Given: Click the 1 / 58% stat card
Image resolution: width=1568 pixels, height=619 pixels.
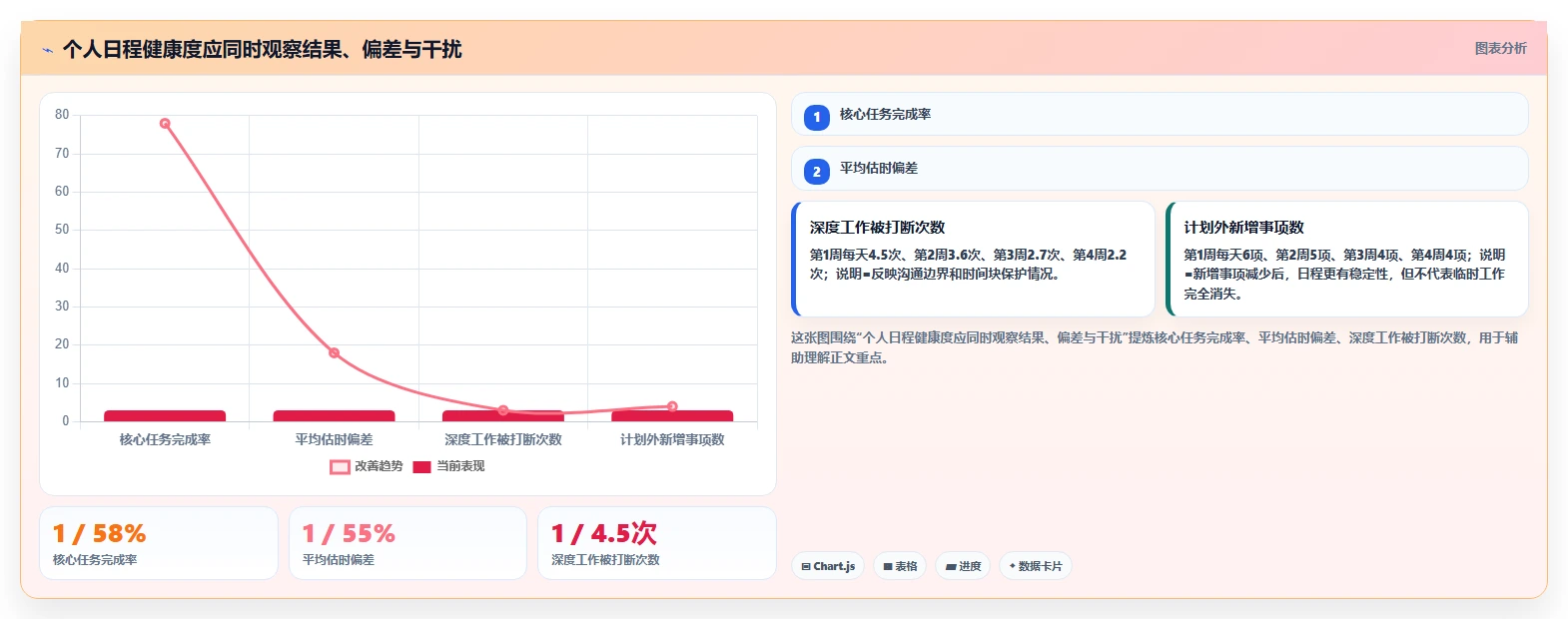Looking at the screenshot, I should pyautogui.click(x=159, y=543).
